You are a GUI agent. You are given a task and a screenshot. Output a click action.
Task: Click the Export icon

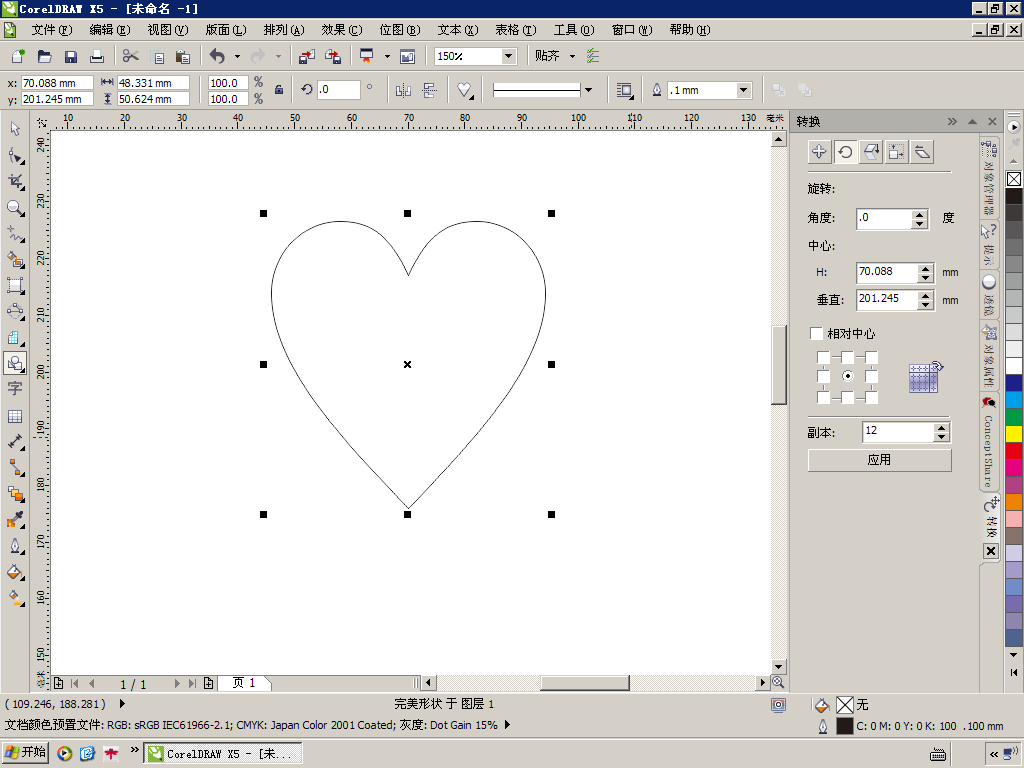pos(333,56)
